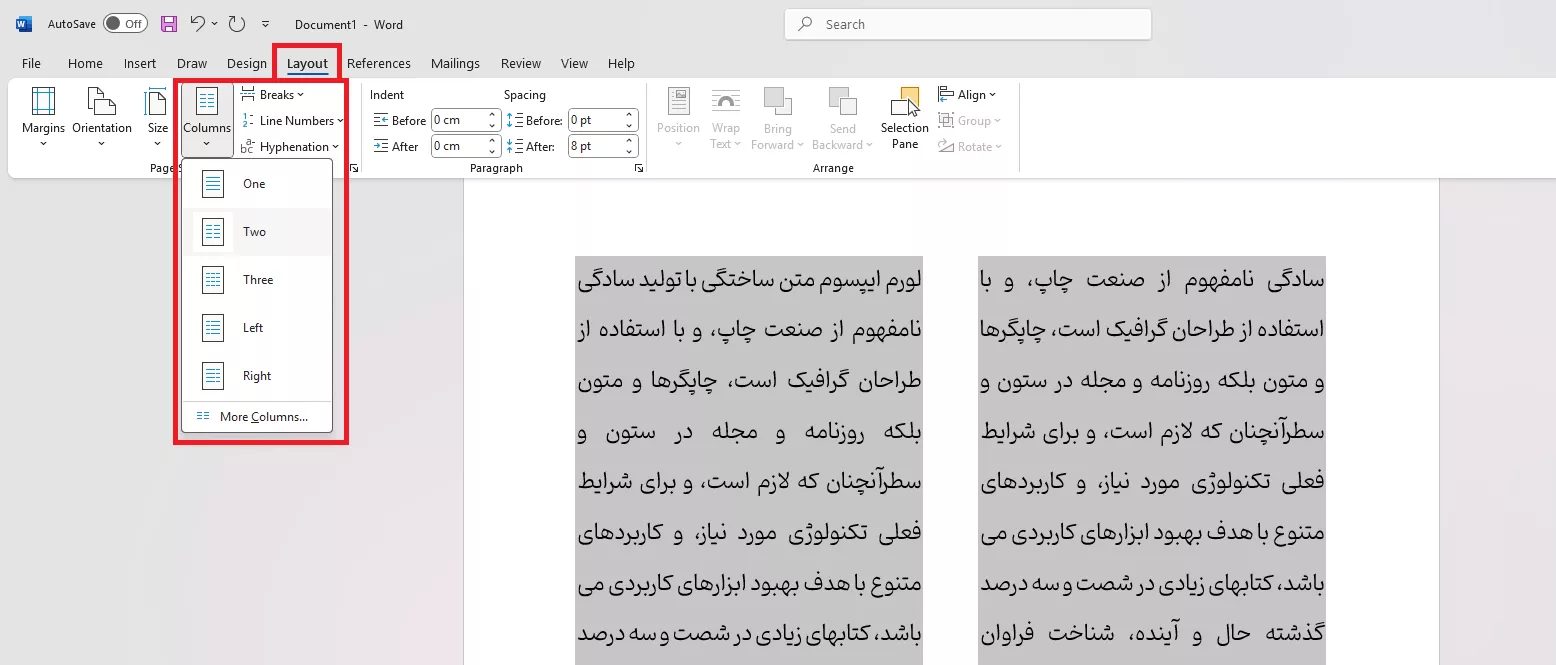Click the Indent Before value field
This screenshot has width=1556, height=665.
458,120
